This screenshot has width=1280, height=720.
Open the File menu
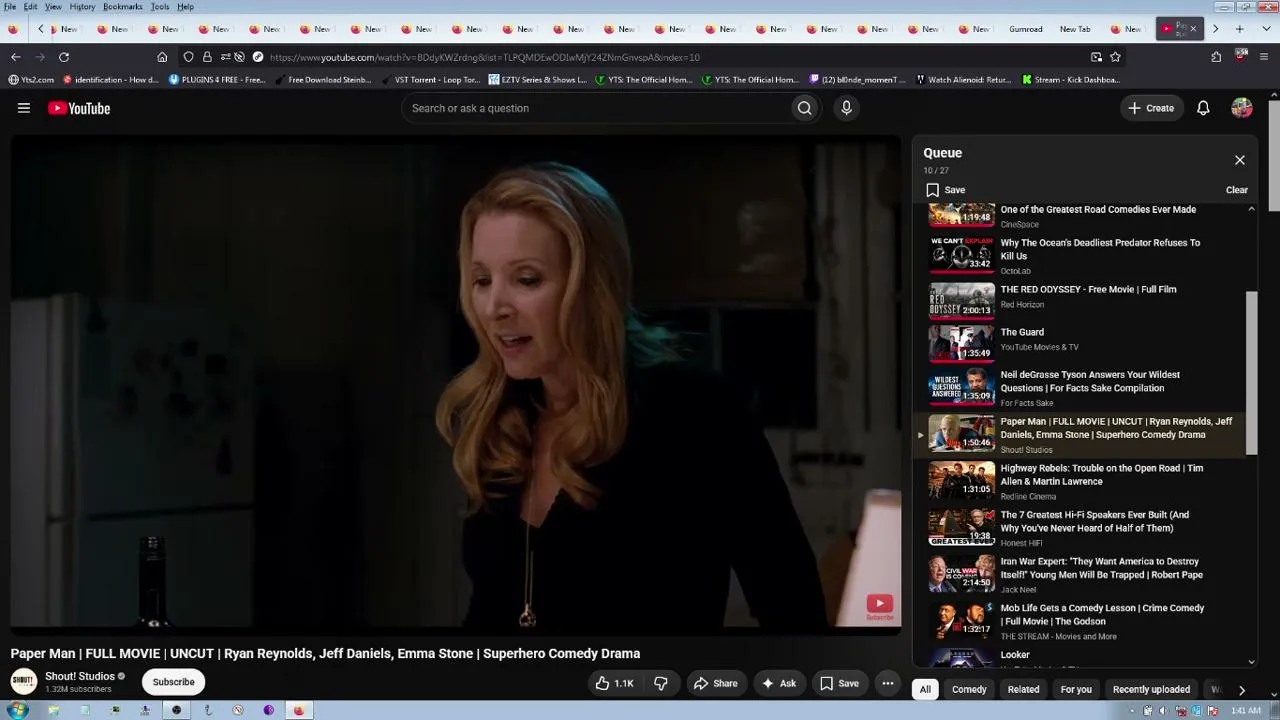coord(10,7)
